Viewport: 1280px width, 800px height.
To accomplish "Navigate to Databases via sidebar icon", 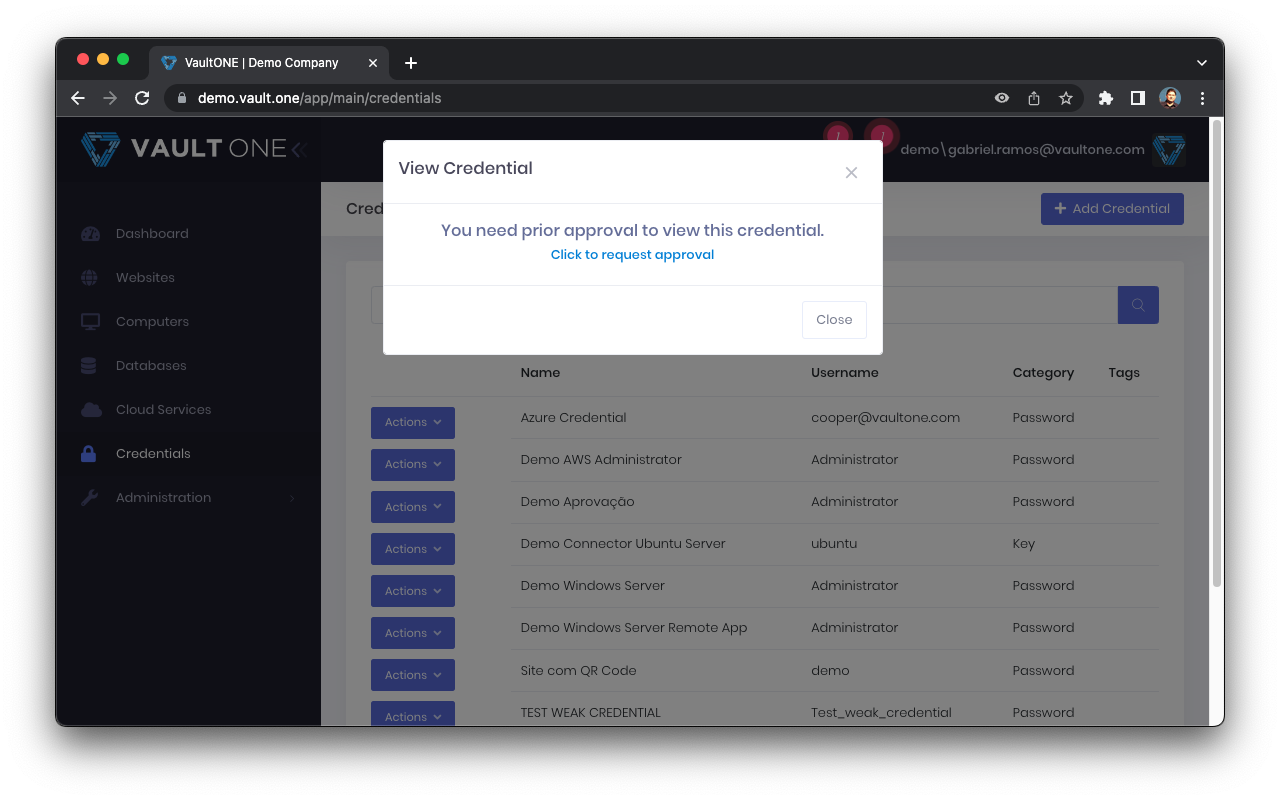I will pos(90,365).
